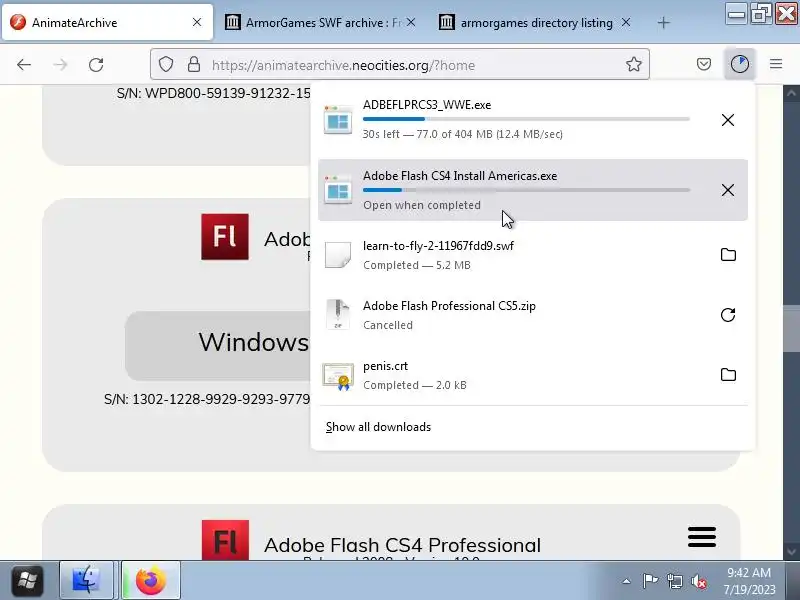This screenshot has width=800, height=600.
Task: Open the page hamburger menu
Action: pos(702,537)
